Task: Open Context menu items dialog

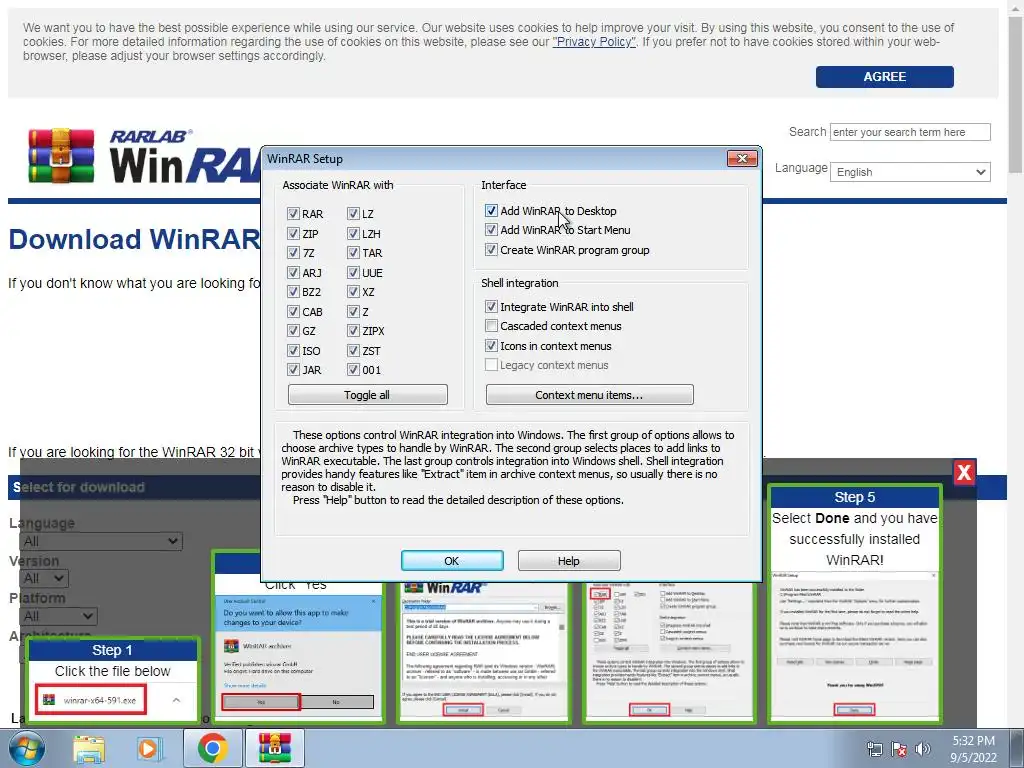Action: (590, 394)
